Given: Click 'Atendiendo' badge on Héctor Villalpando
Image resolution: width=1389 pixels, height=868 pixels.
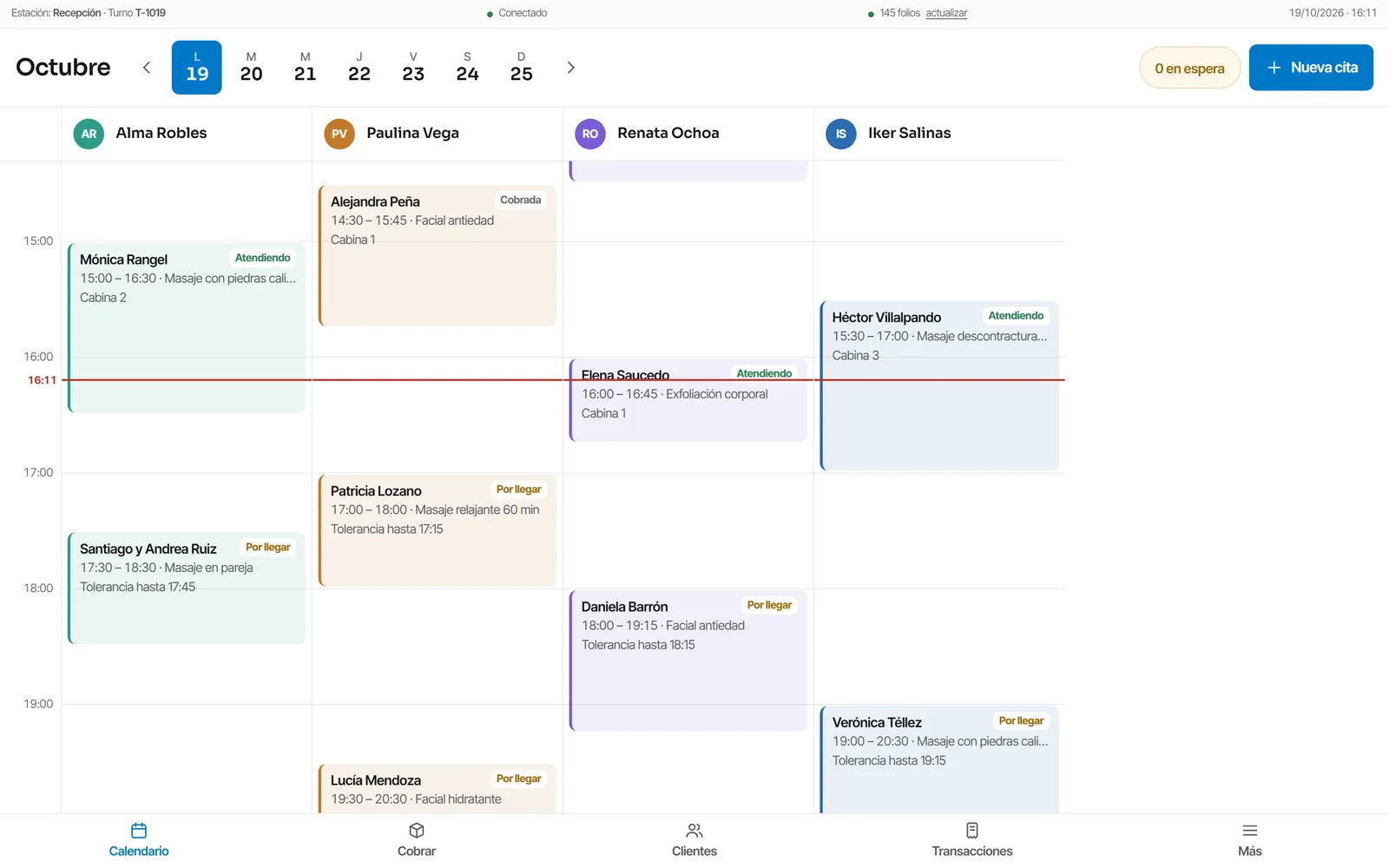Looking at the screenshot, I should click(1016, 316).
